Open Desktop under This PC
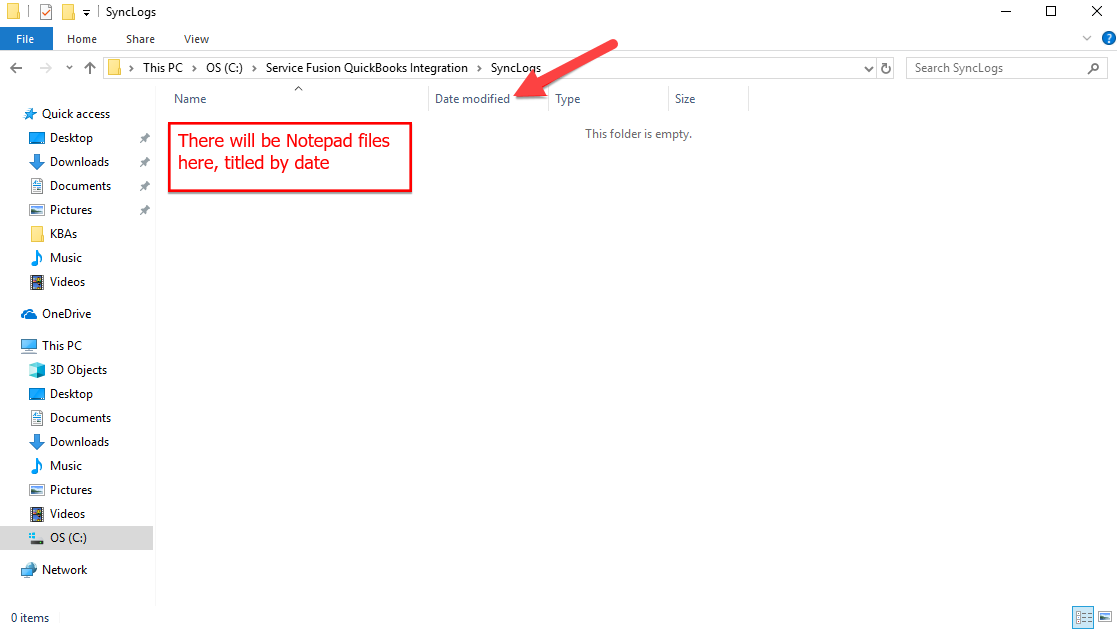1120x630 pixels. point(71,394)
